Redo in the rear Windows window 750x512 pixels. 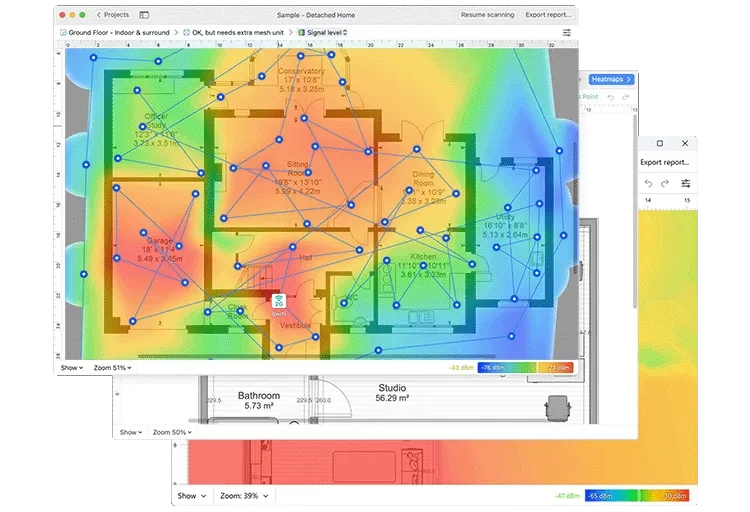(665, 183)
